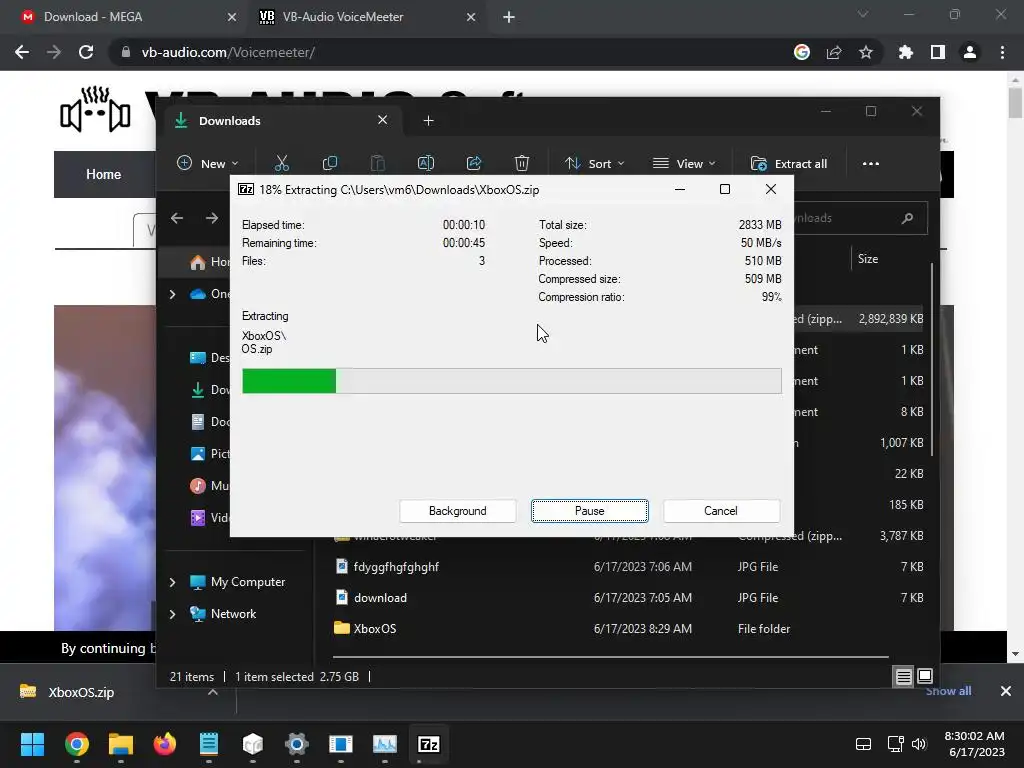This screenshot has height=768, width=1024.
Task: Select My Computer in navigation pane
Action: click(x=248, y=582)
